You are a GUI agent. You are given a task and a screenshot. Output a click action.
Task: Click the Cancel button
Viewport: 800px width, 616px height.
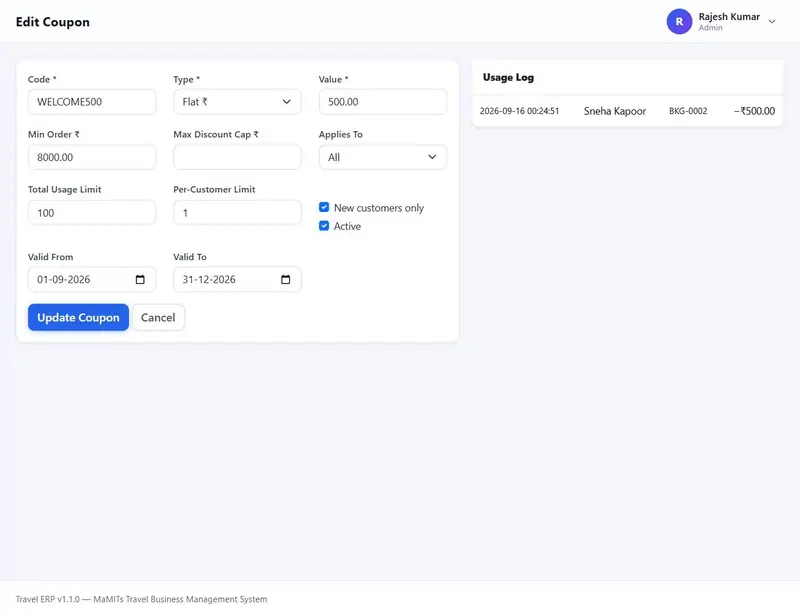158,317
